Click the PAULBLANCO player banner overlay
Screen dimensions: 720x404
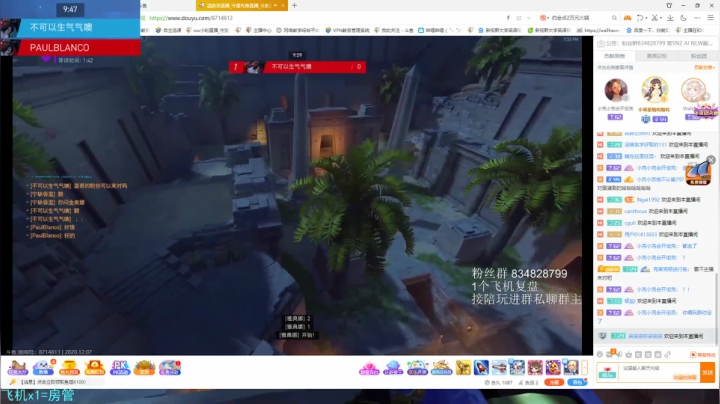click(70, 47)
